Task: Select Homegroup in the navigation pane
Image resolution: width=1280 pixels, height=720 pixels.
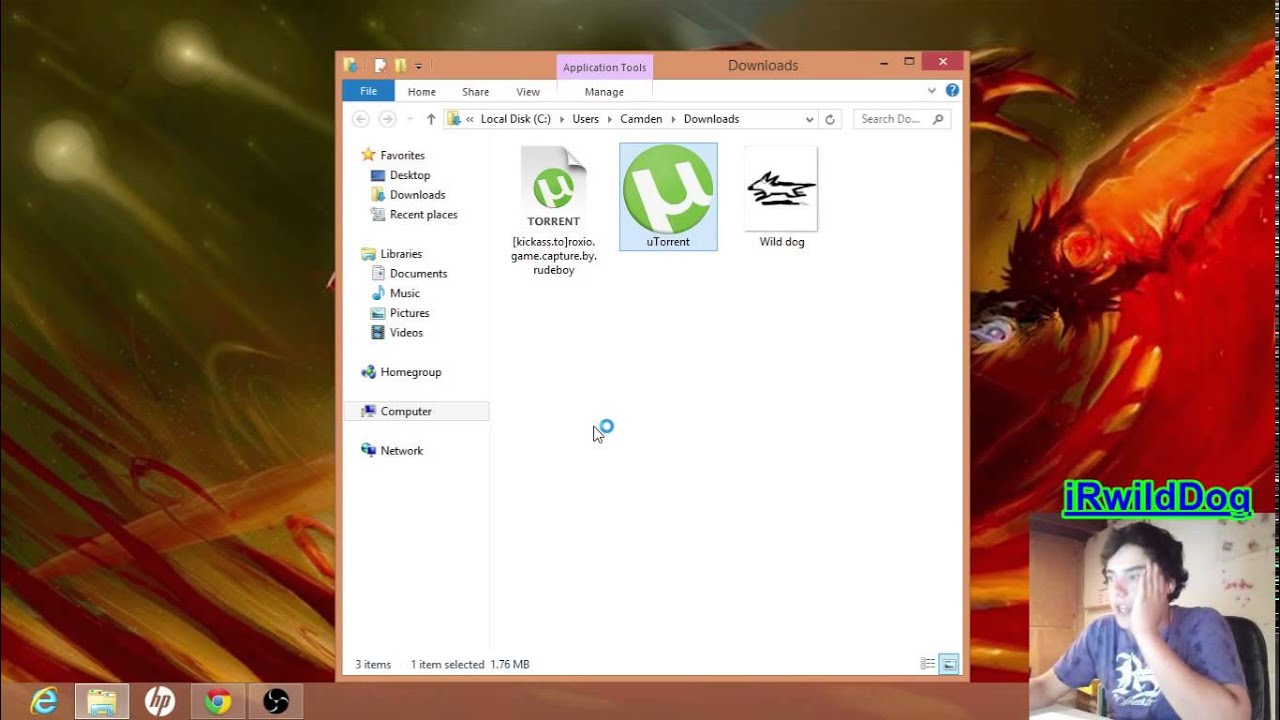Action: pyautogui.click(x=410, y=372)
